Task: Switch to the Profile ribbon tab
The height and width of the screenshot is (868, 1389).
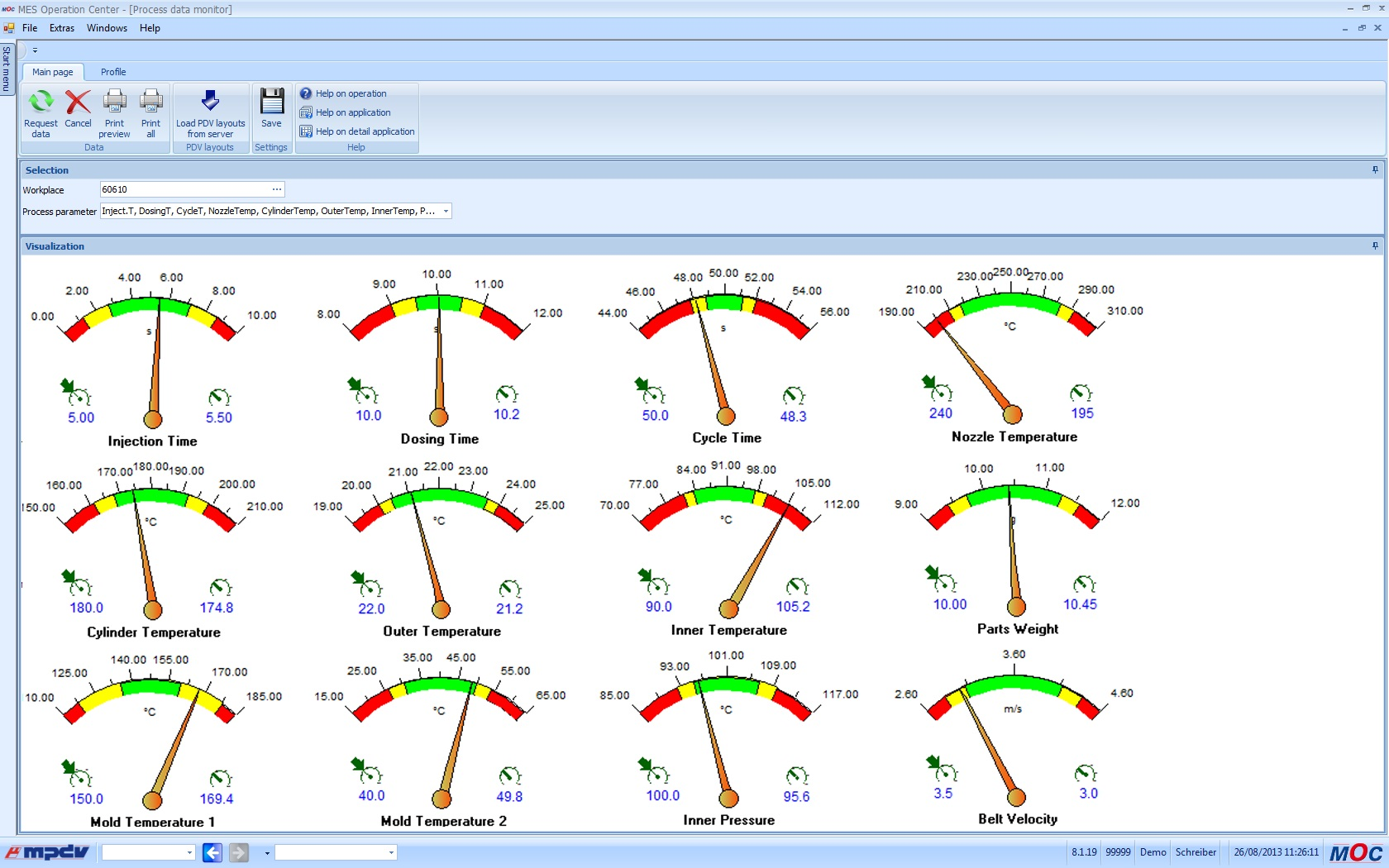Action: (113, 72)
